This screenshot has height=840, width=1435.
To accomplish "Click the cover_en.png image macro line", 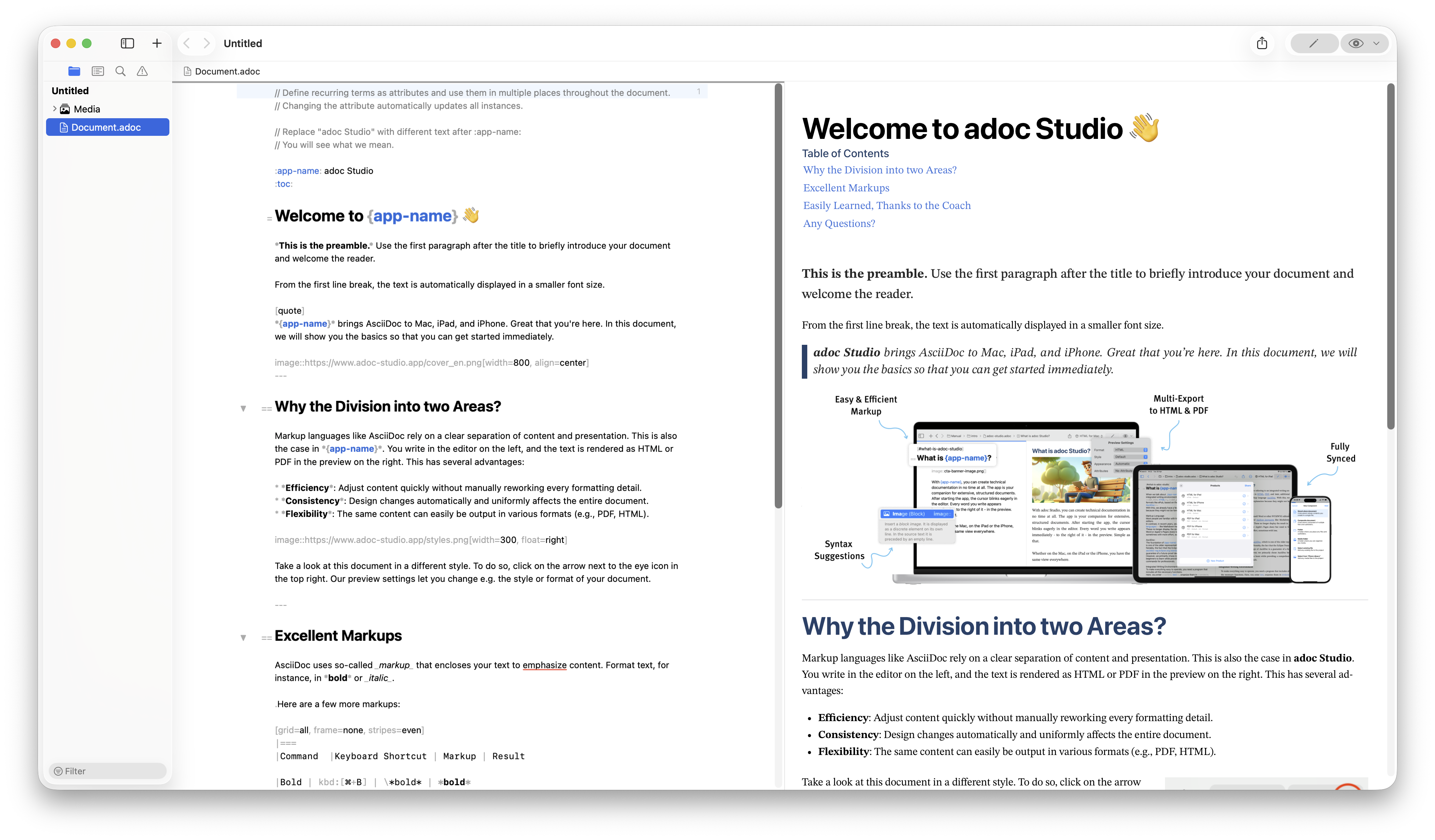I will point(432,363).
